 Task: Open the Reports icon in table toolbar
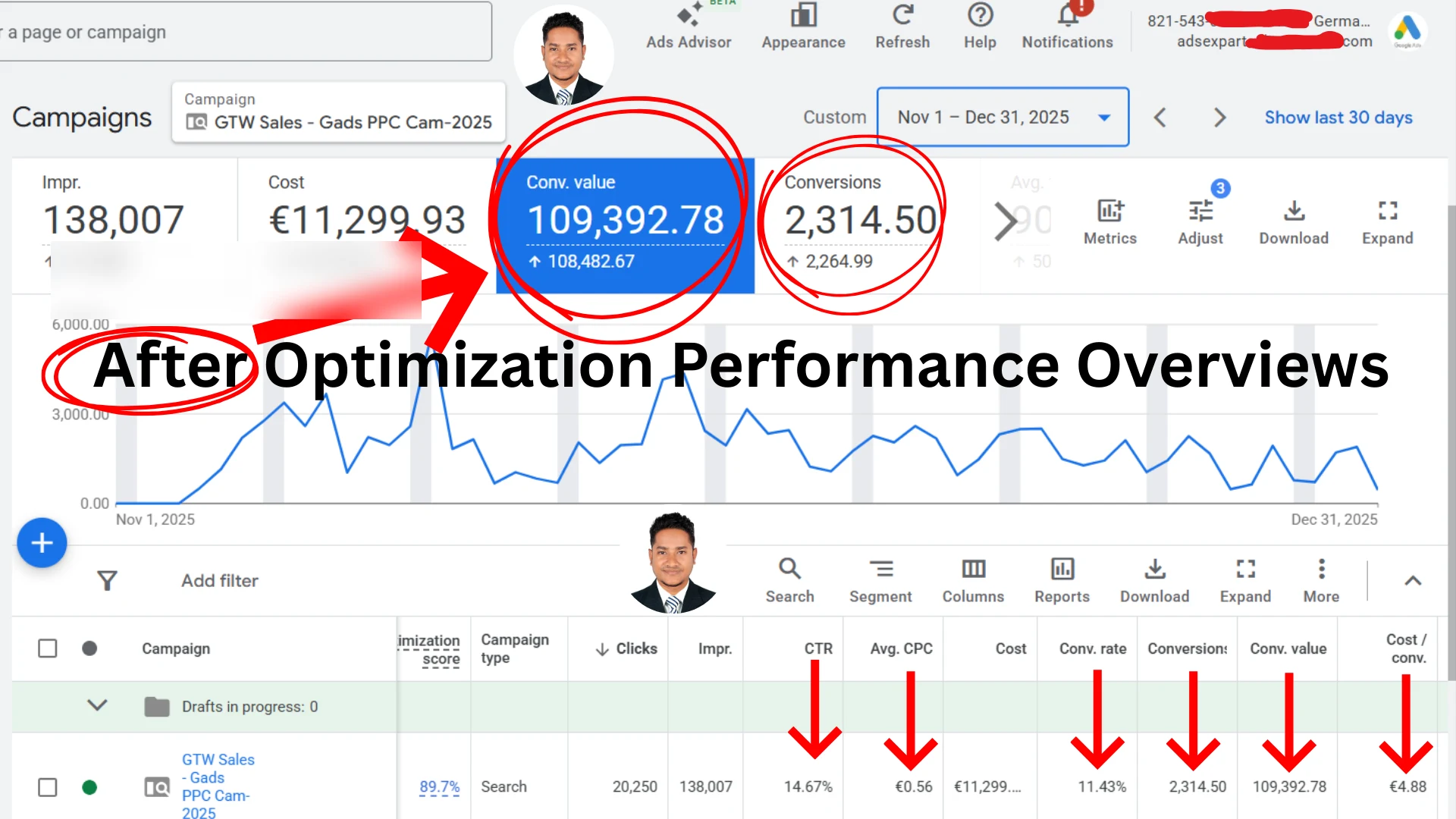[x=1062, y=569]
